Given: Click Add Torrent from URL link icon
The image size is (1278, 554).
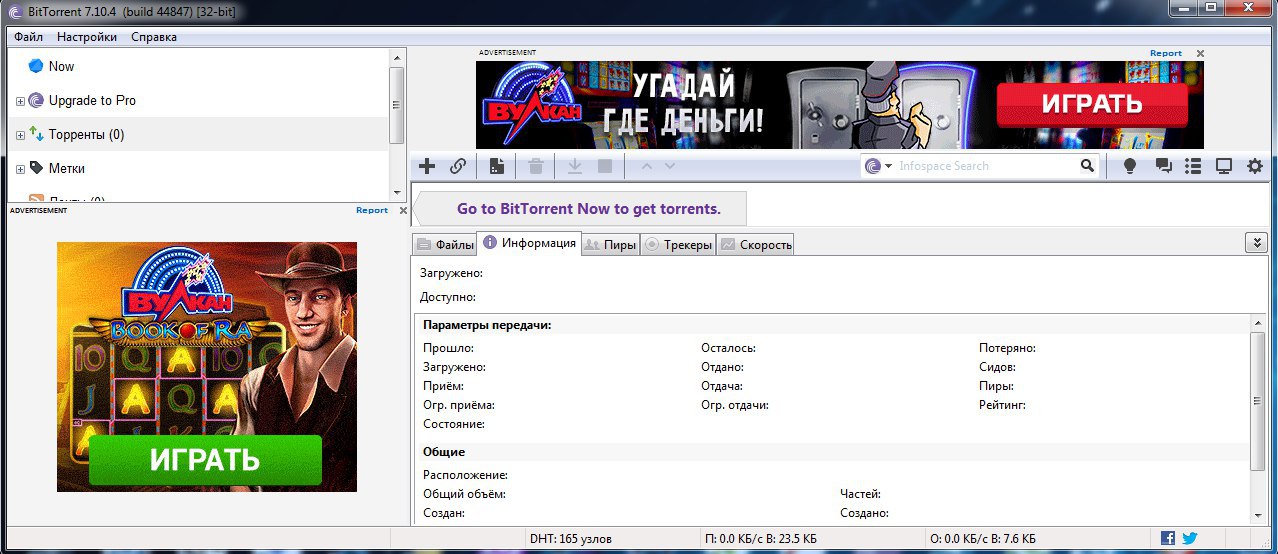Looking at the screenshot, I should [458, 166].
